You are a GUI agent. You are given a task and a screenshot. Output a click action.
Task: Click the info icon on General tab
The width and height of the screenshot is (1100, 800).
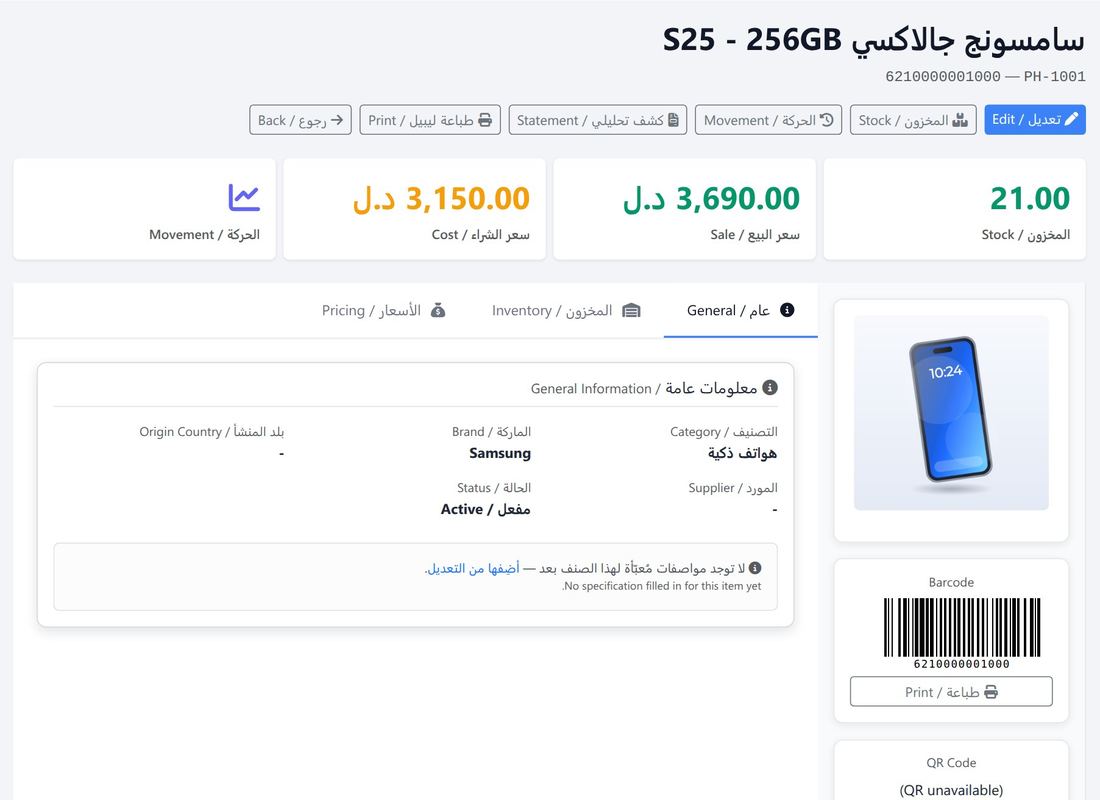(787, 310)
